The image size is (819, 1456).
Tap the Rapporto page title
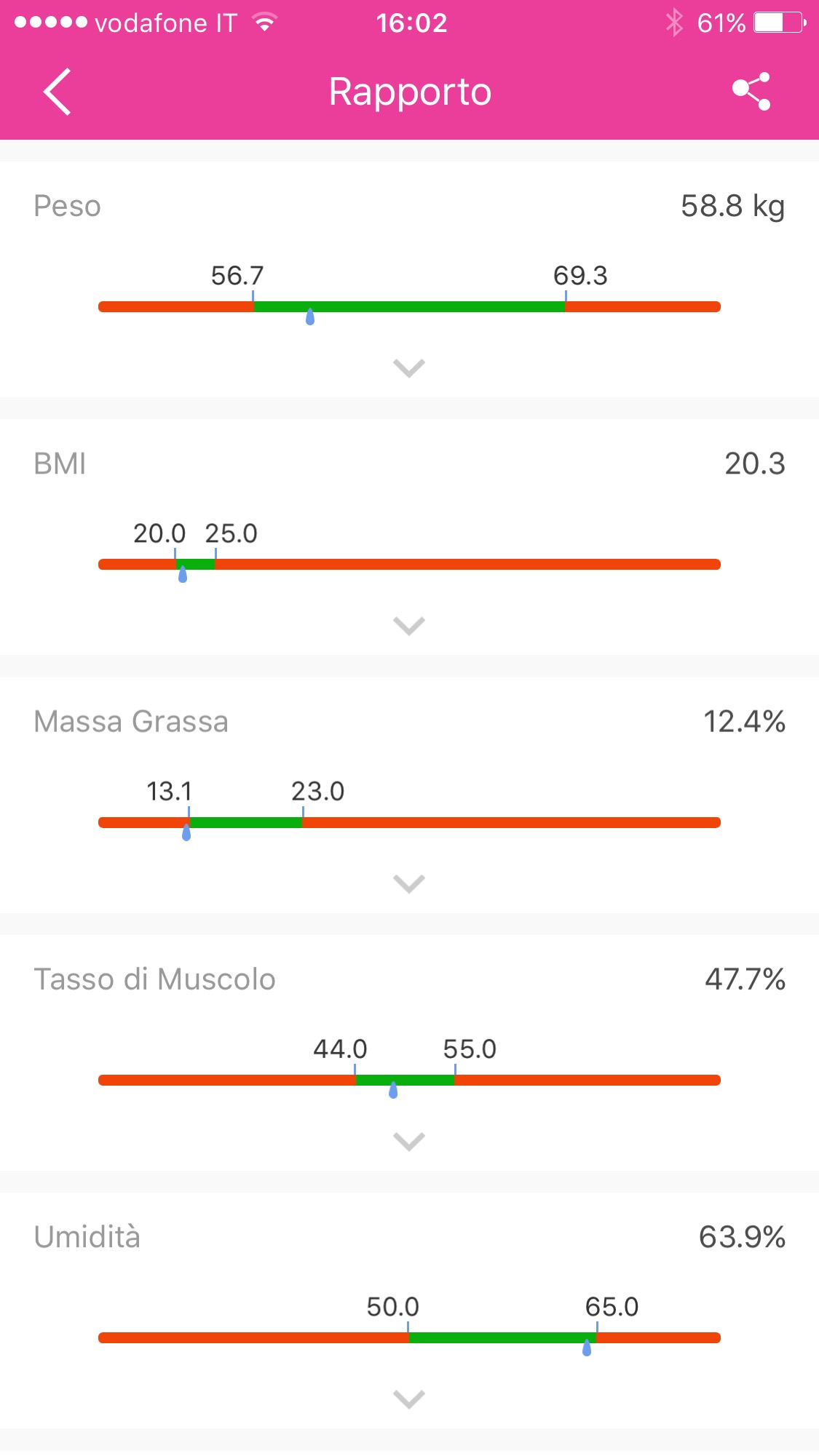click(410, 92)
